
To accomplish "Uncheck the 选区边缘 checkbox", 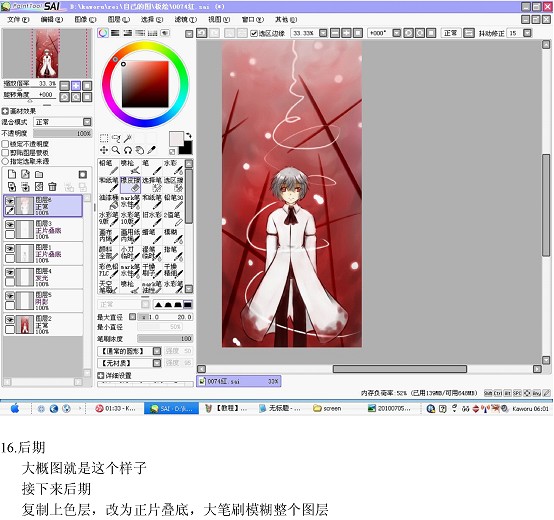I will pyautogui.click(x=253, y=33).
